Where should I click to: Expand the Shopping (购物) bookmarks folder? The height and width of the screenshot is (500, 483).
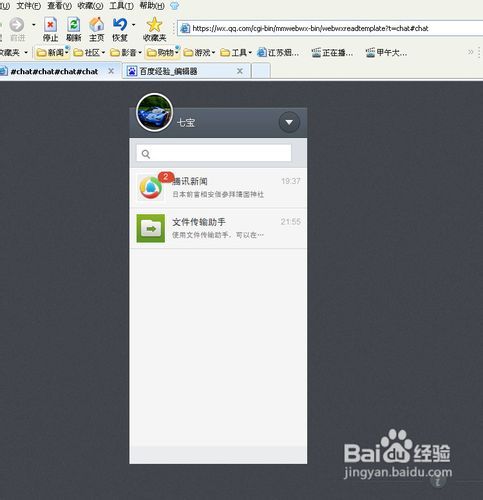[x=163, y=53]
